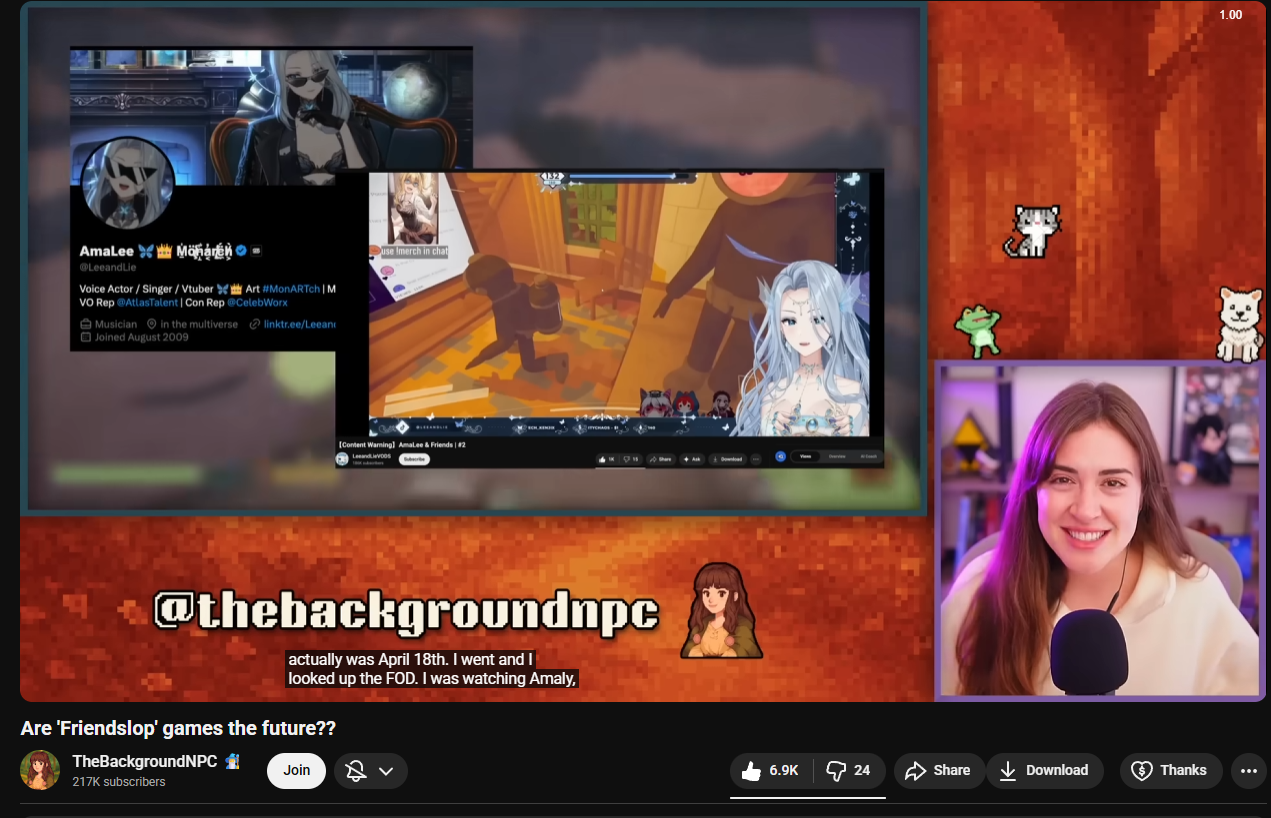
Task: Join the TheBackgroundNPC channel membership
Action: [x=296, y=770]
